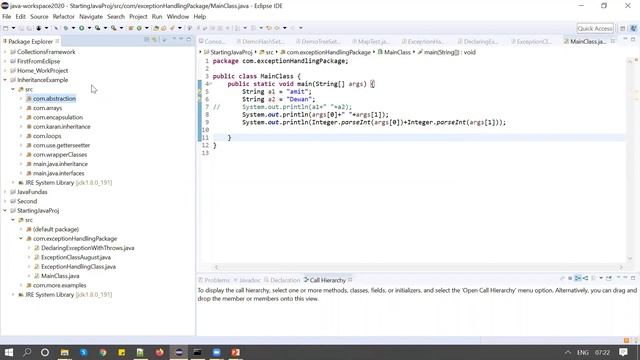This screenshot has width=640, height=360.
Task: Open File Explorer from the taskbar
Action: click(64, 352)
